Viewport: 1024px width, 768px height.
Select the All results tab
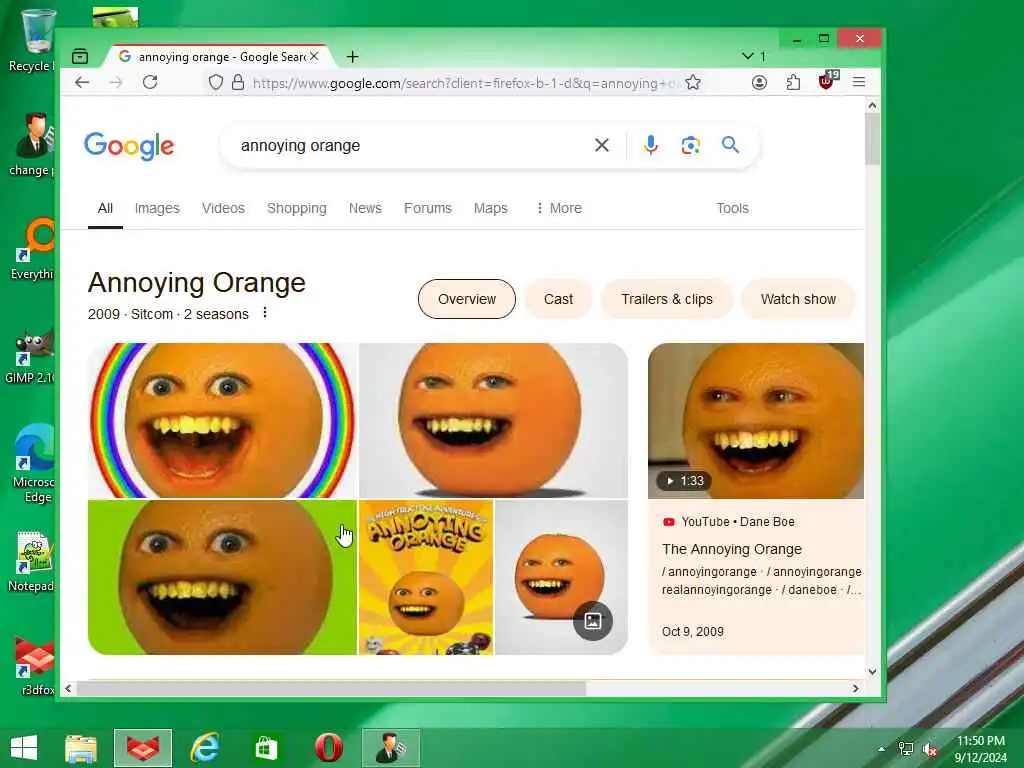[x=105, y=208]
